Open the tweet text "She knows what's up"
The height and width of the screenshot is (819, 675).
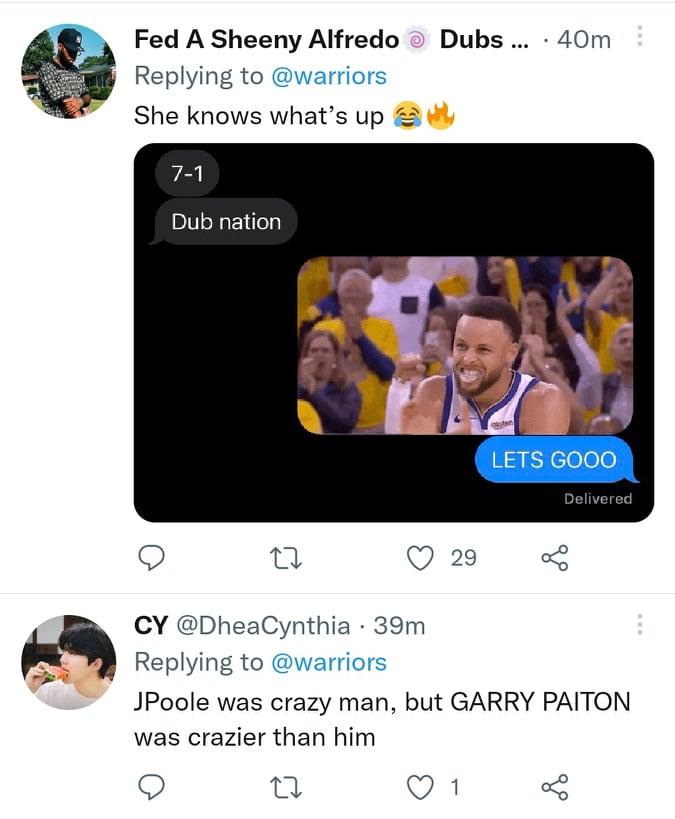tap(259, 116)
